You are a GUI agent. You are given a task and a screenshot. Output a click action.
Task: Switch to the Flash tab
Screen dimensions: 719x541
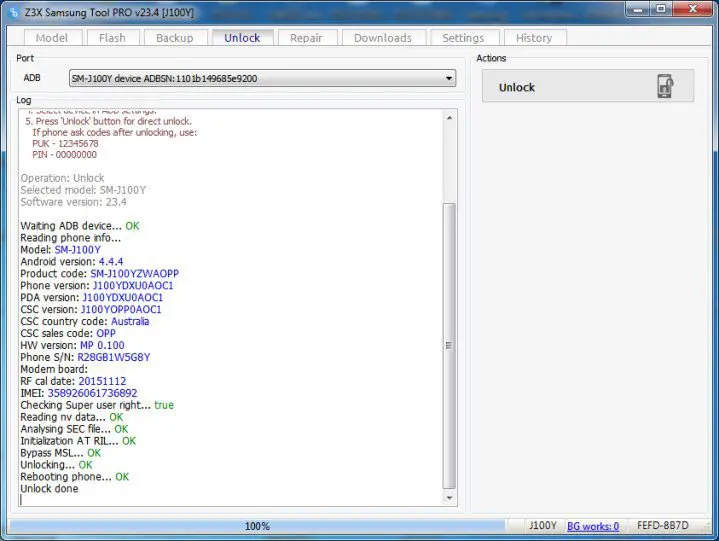pyautogui.click(x=112, y=38)
